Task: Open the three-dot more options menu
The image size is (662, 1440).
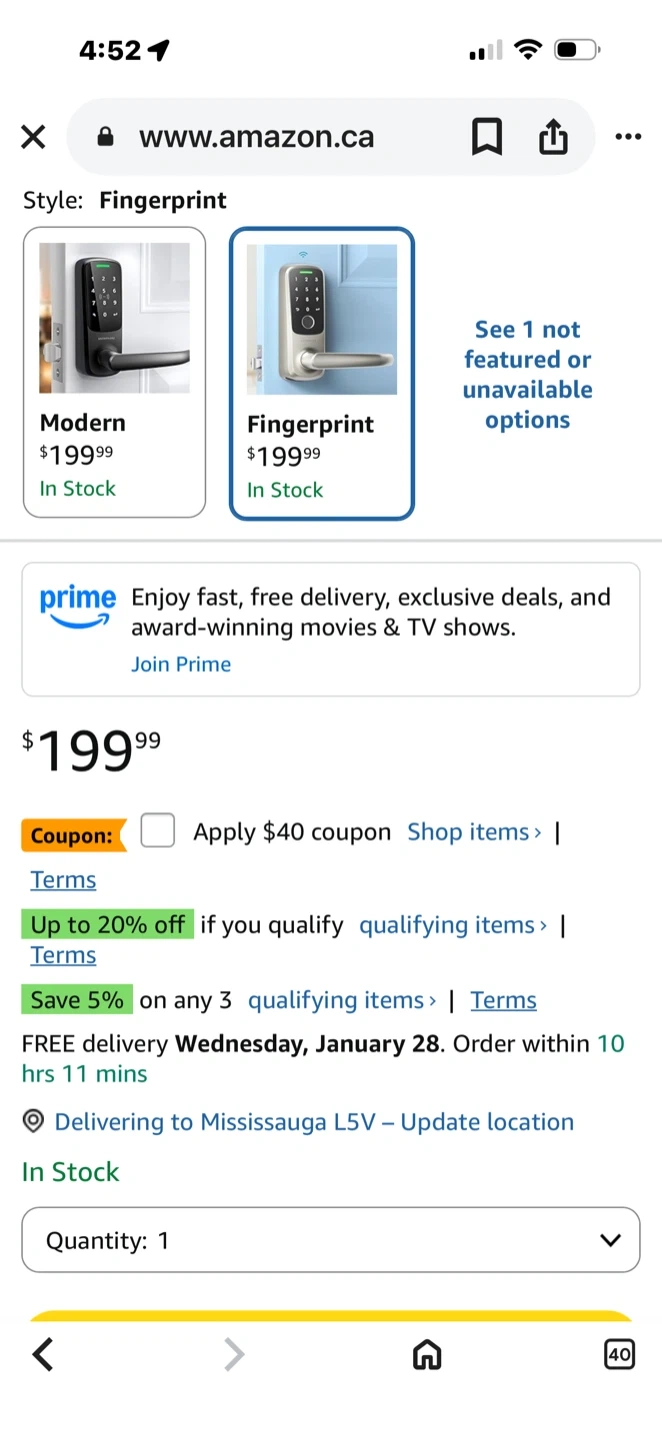Action: pos(628,137)
